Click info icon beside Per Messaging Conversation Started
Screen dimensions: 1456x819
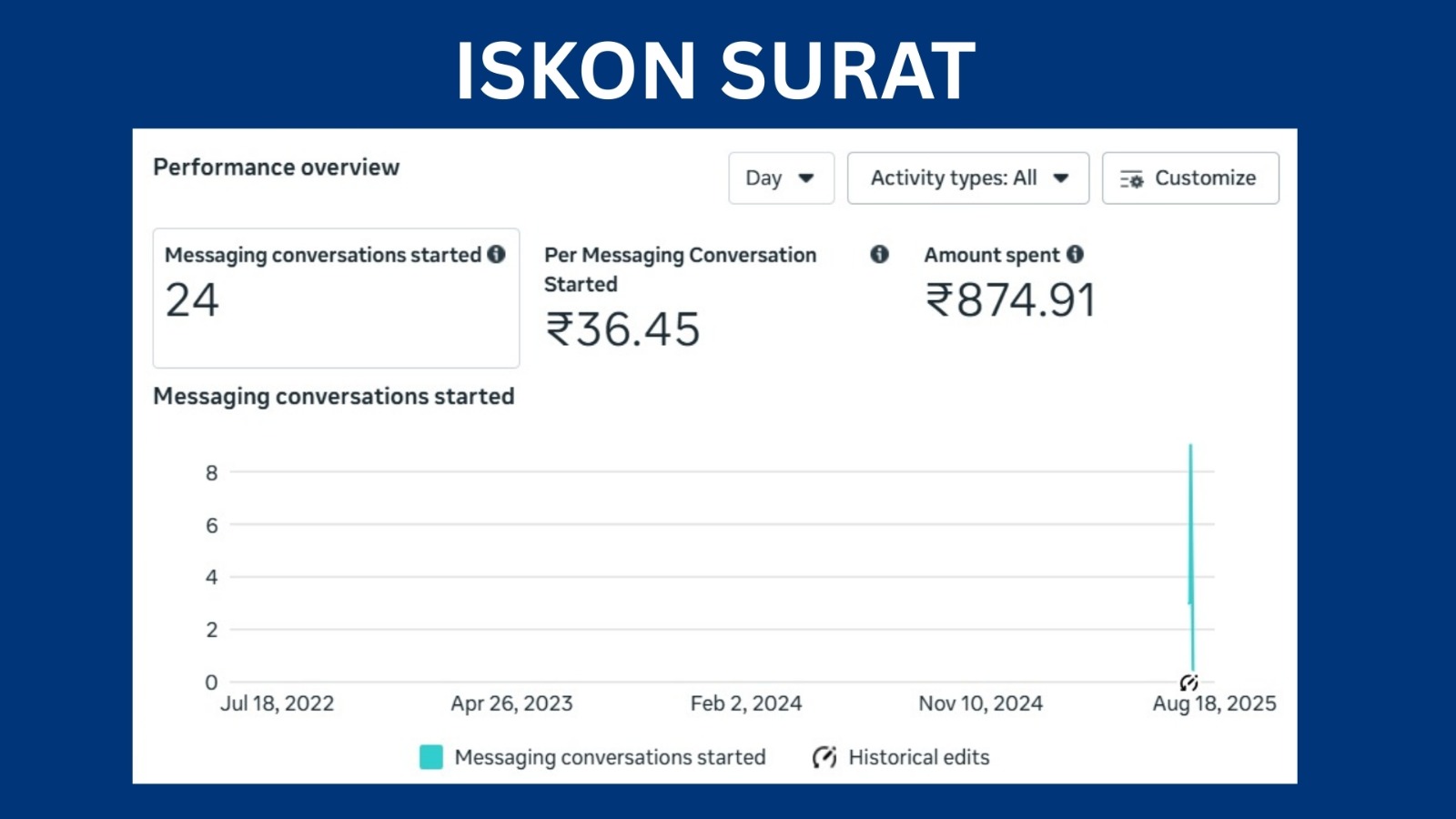click(x=879, y=254)
